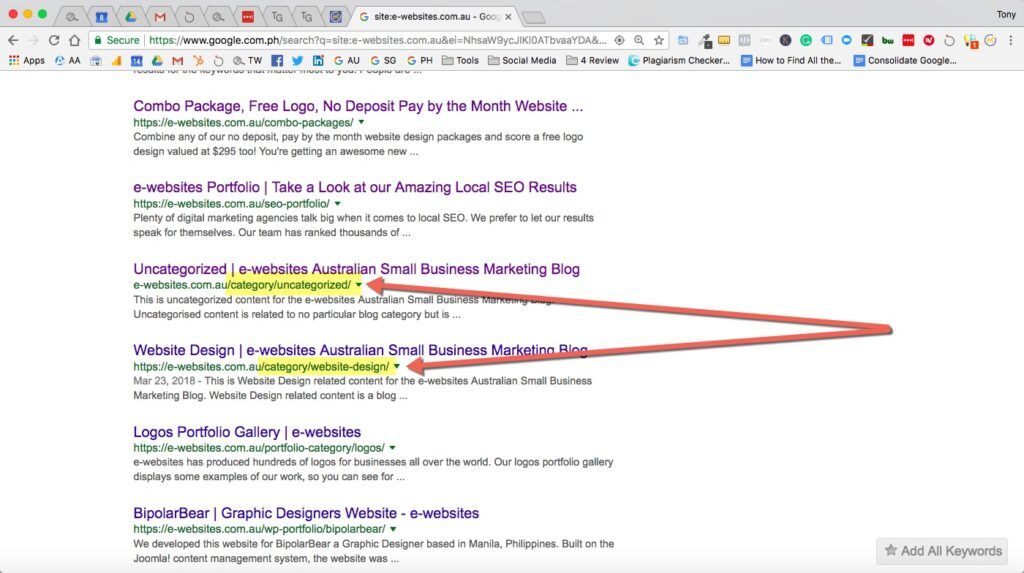Open the G AU Google bookmark
This screenshot has width=1024, height=573.
click(347, 60)
